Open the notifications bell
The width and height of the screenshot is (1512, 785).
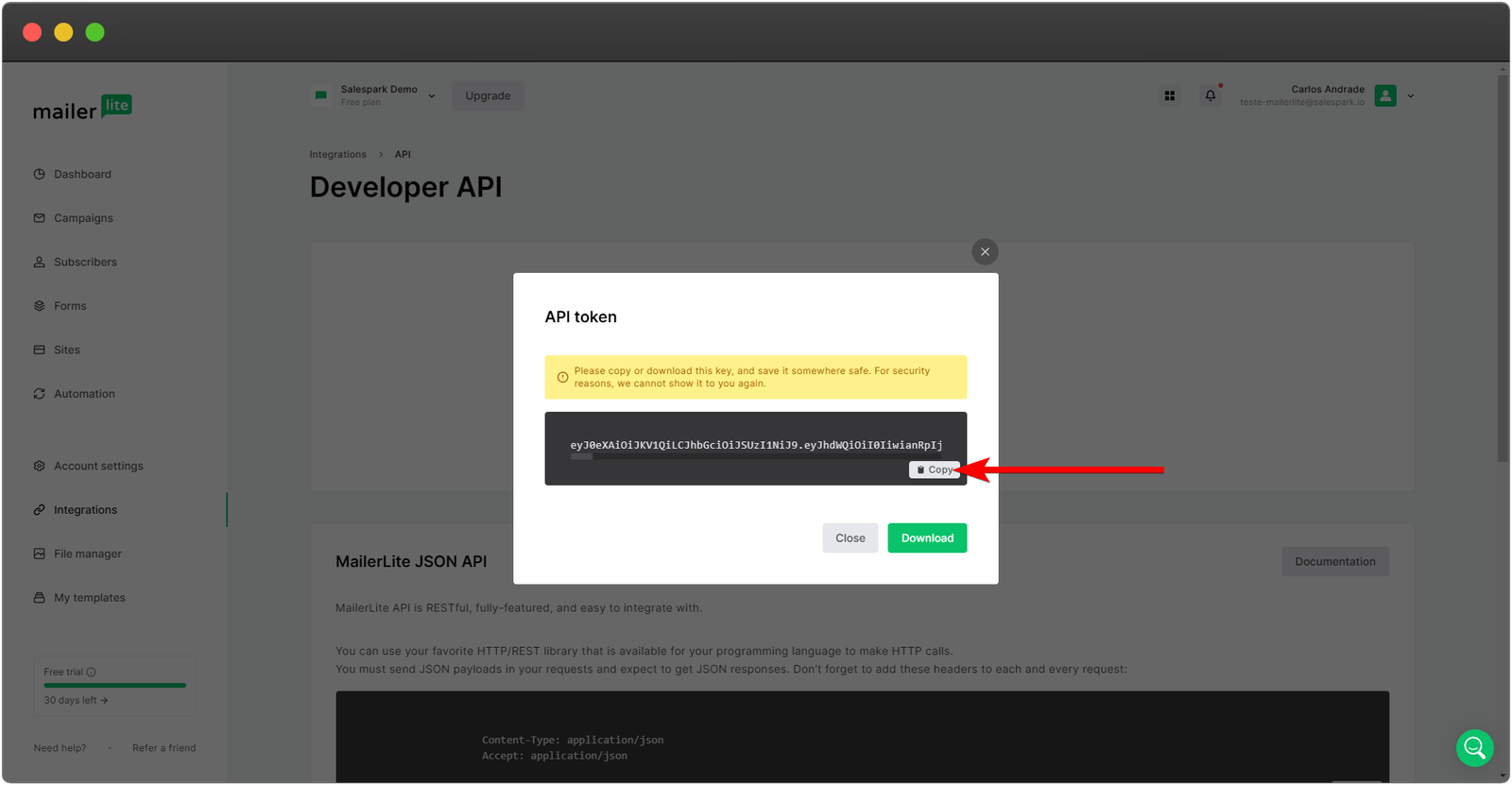click(1210, 95)
